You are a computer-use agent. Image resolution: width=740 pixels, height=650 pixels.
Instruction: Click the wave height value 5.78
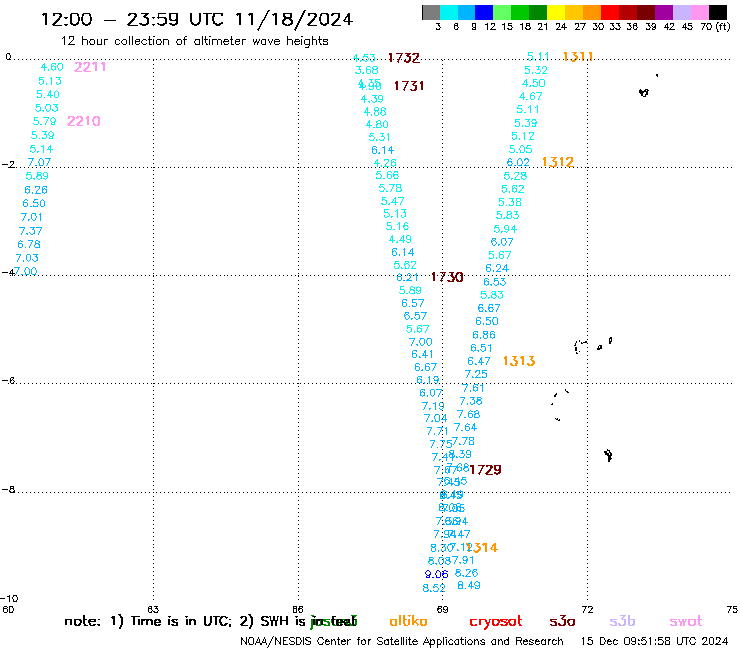(390, 188)
